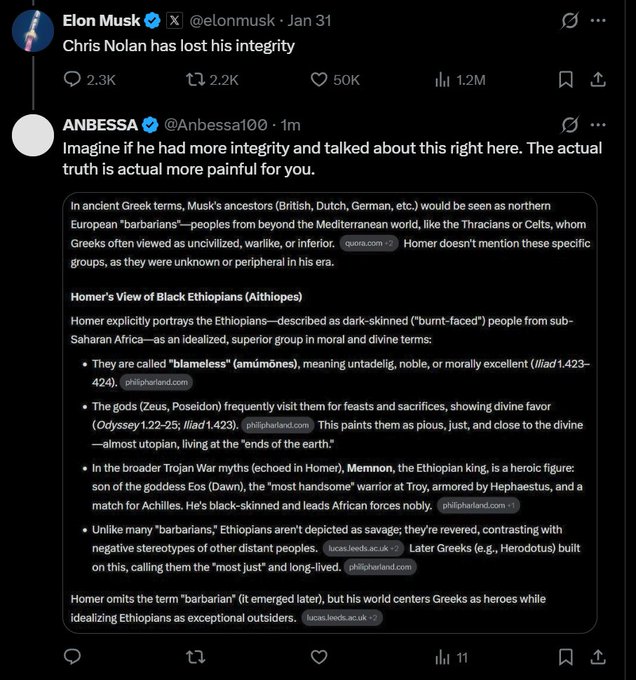Open more options on ANBESSA's reply

598,124
